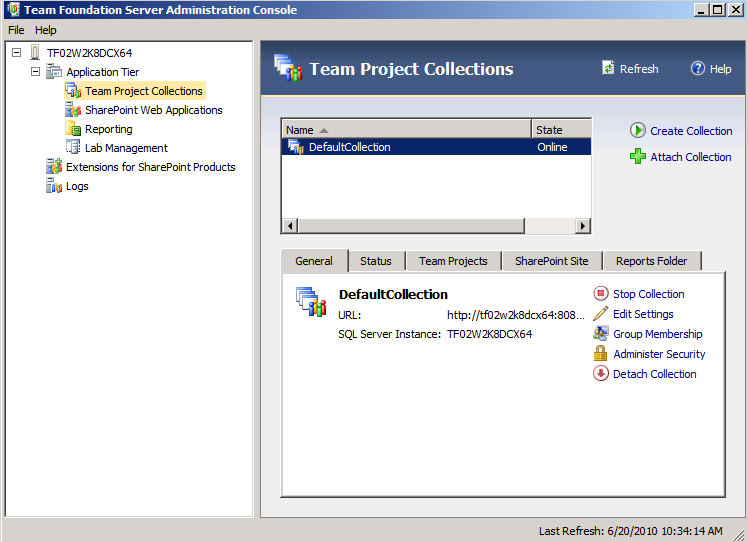Select the Application Tier tree label
Screen dimensions: 748x542
click(x=103, y=72)
